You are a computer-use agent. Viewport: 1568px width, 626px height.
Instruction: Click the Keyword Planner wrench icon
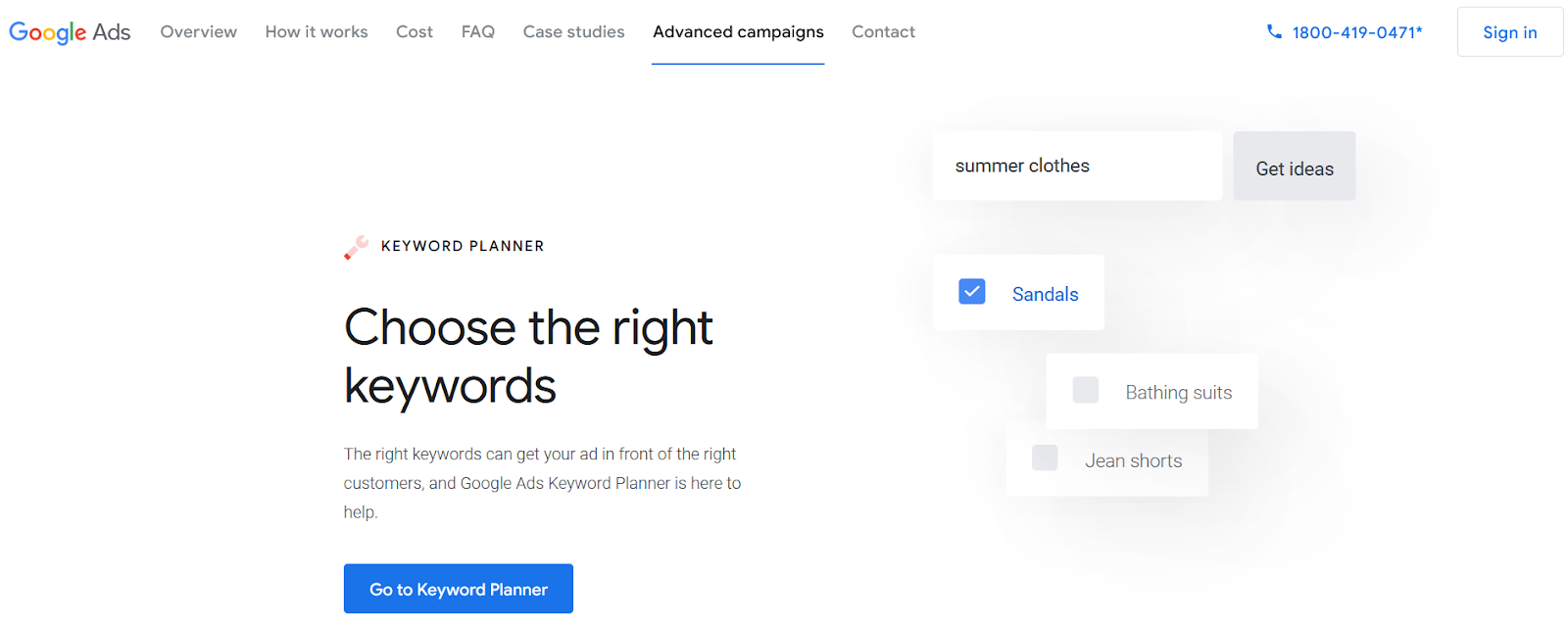[x=356, y=247]
